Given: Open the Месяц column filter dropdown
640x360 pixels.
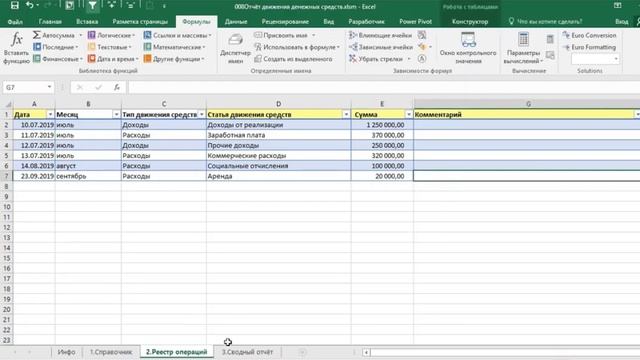Looking at the screenshot, I should (116, 115).
